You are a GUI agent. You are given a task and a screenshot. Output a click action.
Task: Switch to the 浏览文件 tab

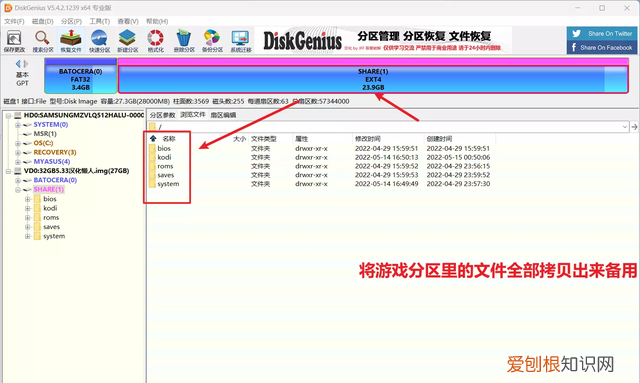point(193,115)
